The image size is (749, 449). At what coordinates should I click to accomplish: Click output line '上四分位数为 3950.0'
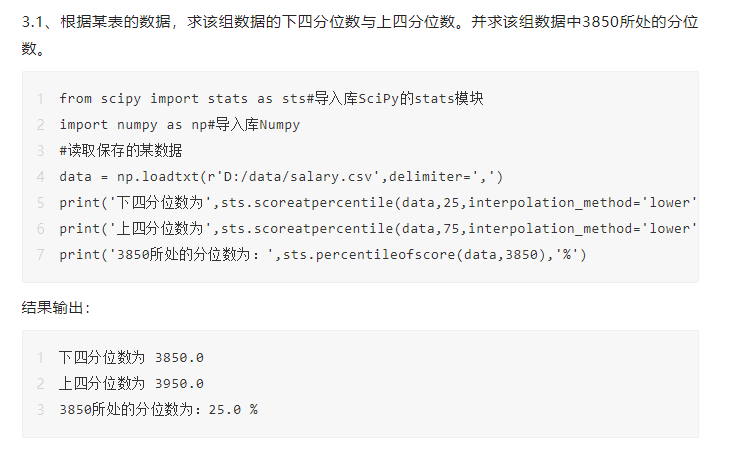click(131, 383)
